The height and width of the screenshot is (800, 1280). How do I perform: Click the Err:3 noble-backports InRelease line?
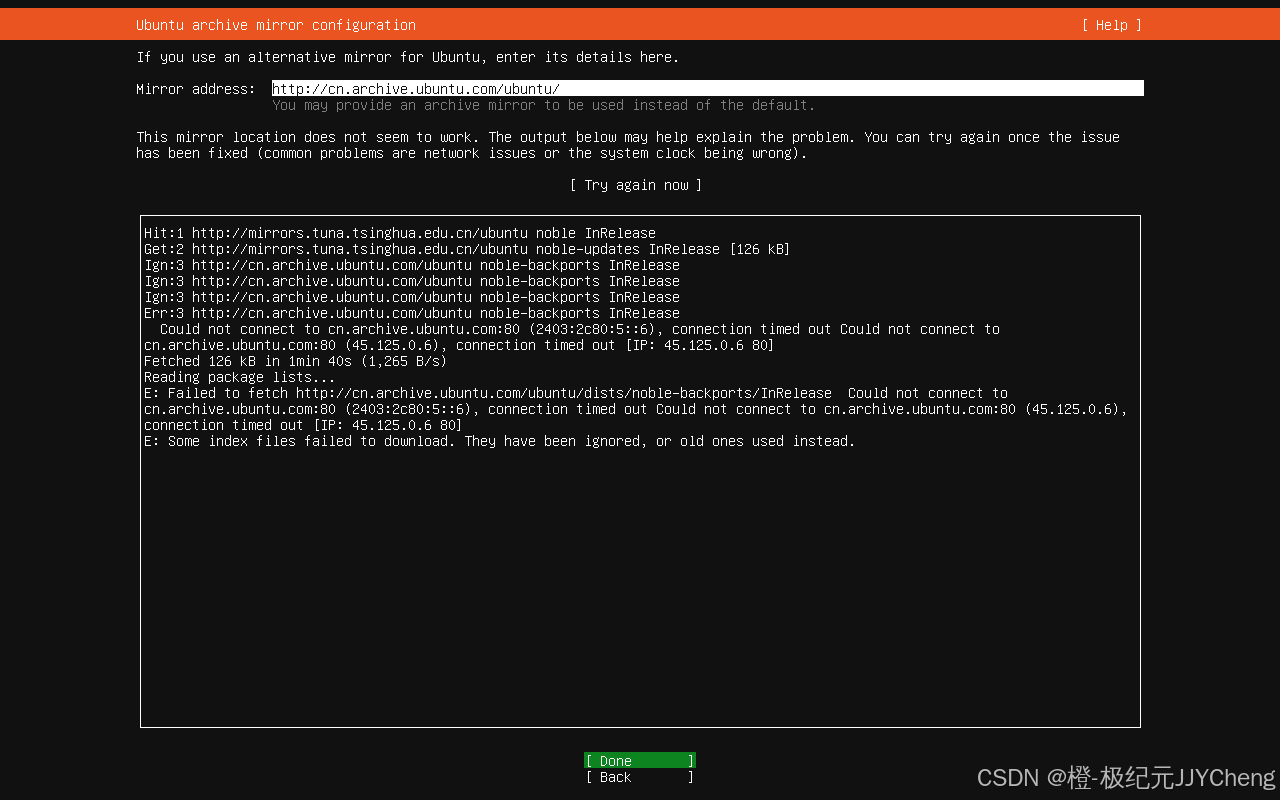click(x=412, y=313)
